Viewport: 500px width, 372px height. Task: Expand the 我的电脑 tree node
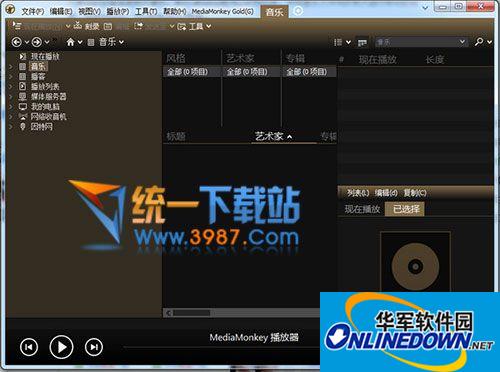11,107
